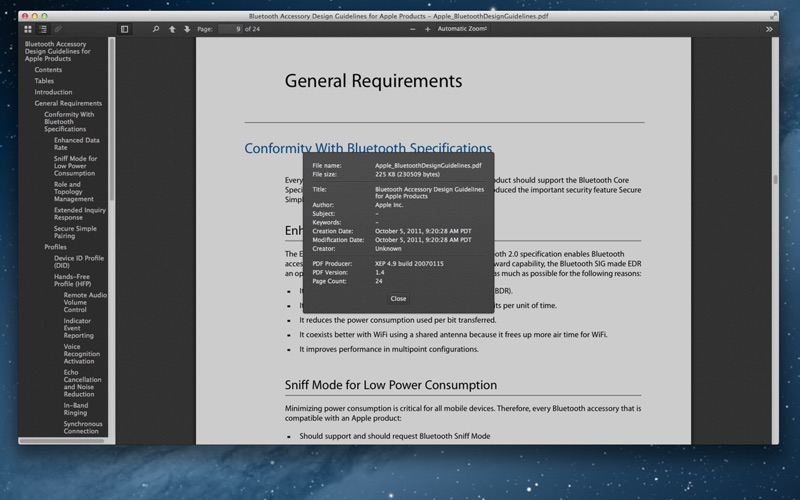
Task: Open 'Sniff Mode for Low Power Consumption' outline entry
Action: [76, 166]
